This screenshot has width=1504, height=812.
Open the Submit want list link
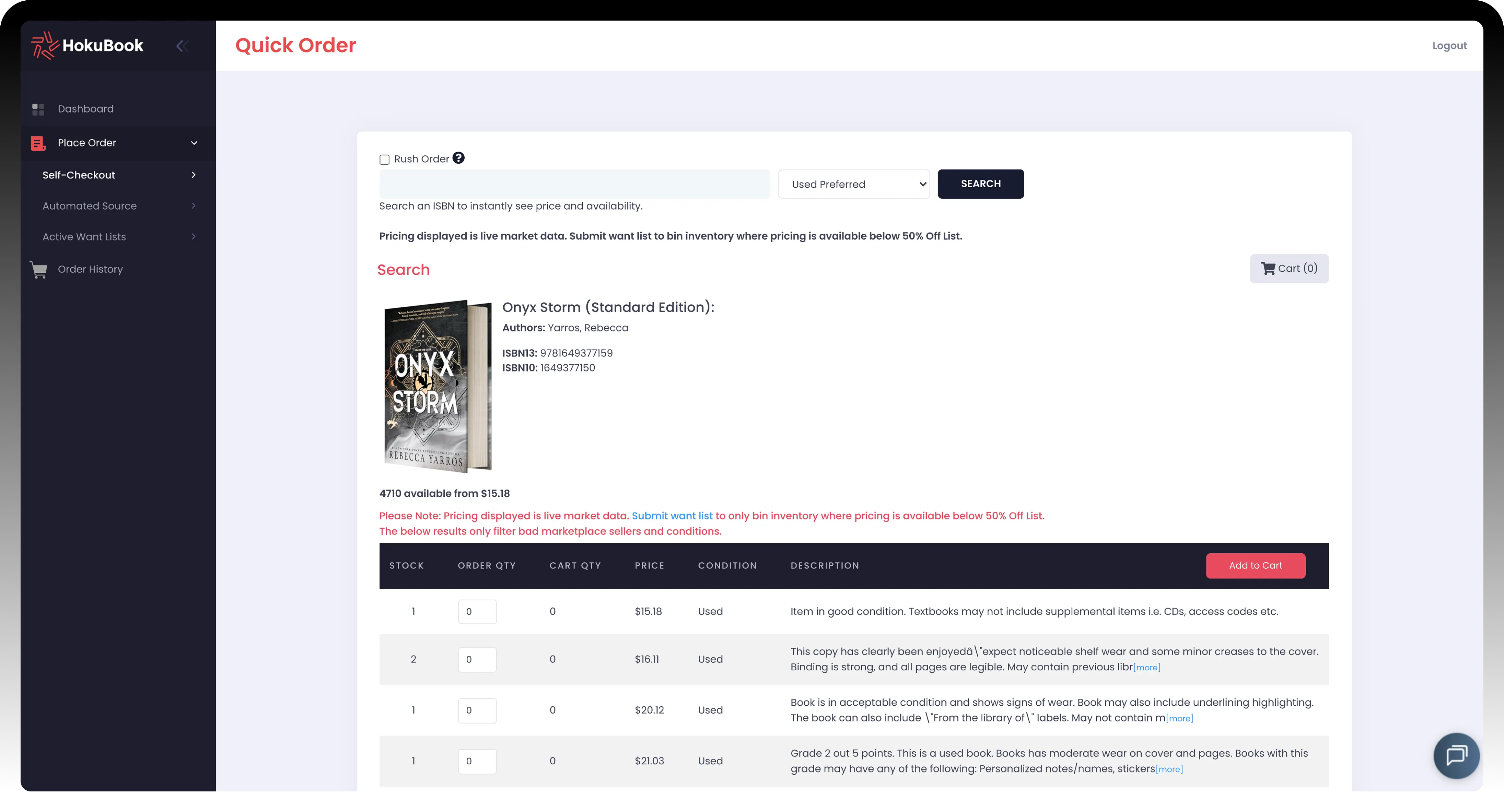pos(672,516)
